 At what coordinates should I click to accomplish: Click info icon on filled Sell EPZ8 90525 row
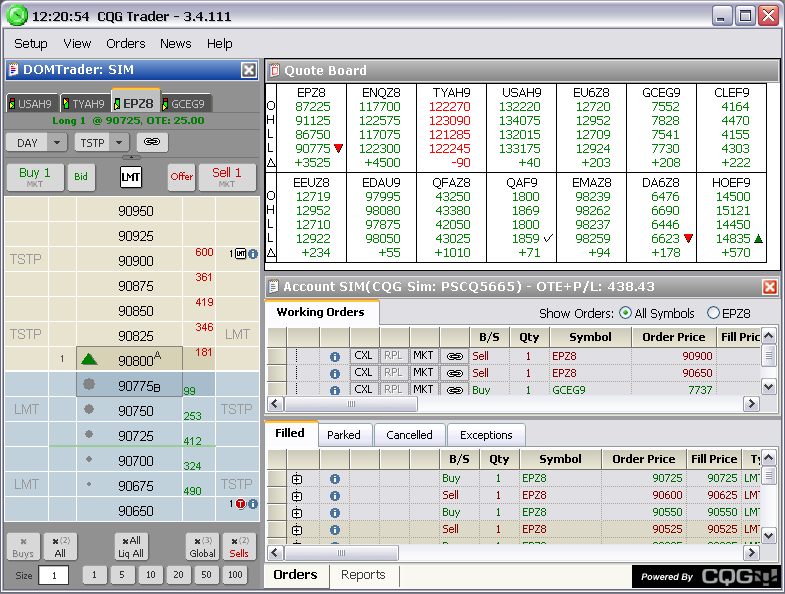[x=335, y=530]
